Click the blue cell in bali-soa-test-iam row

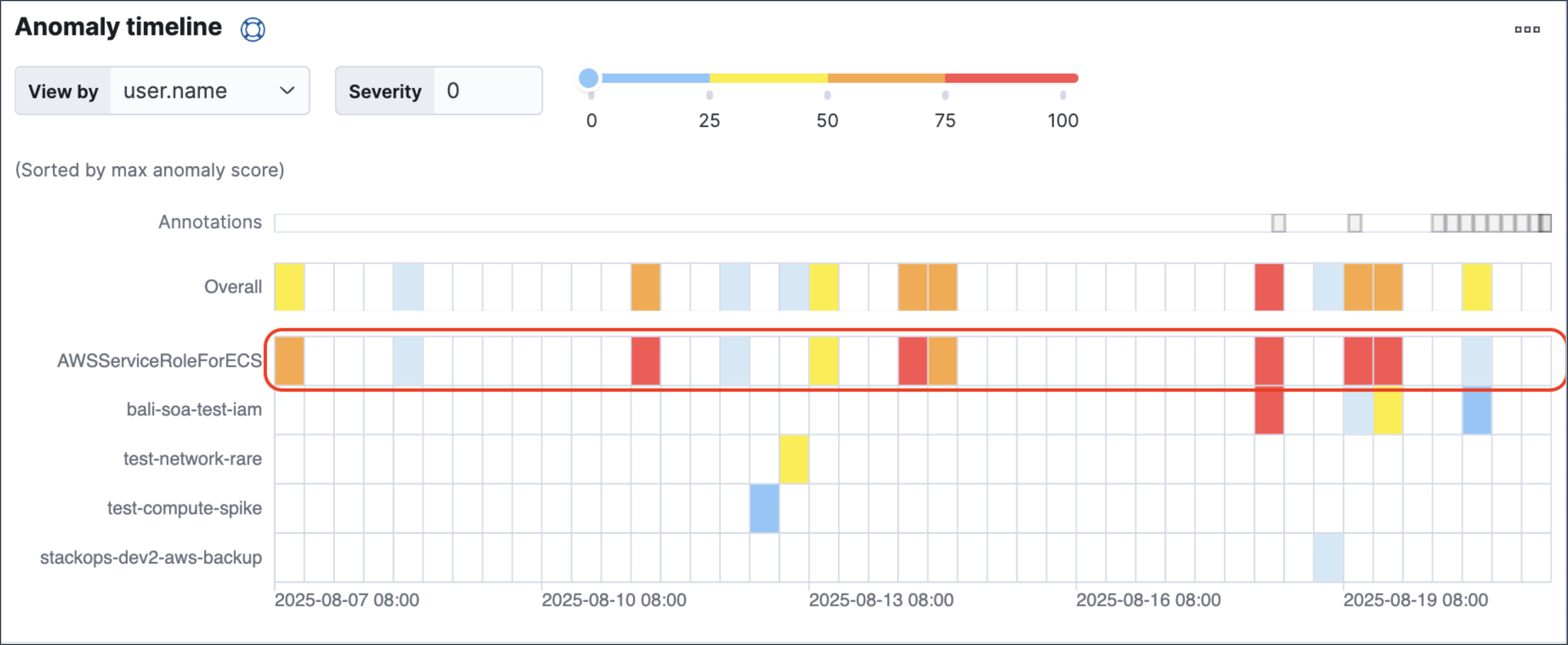click(1477, 410)
